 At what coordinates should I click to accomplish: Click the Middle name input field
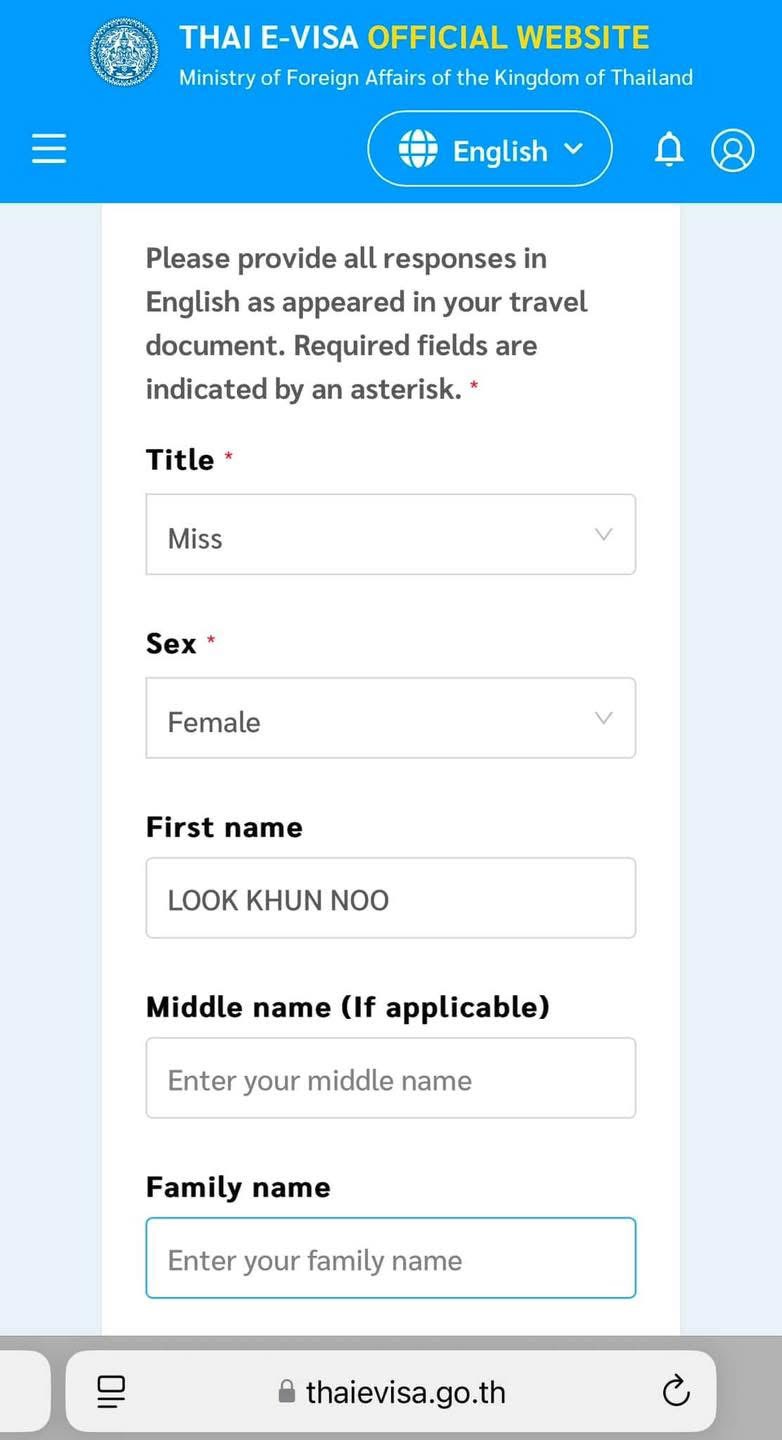390,1078
